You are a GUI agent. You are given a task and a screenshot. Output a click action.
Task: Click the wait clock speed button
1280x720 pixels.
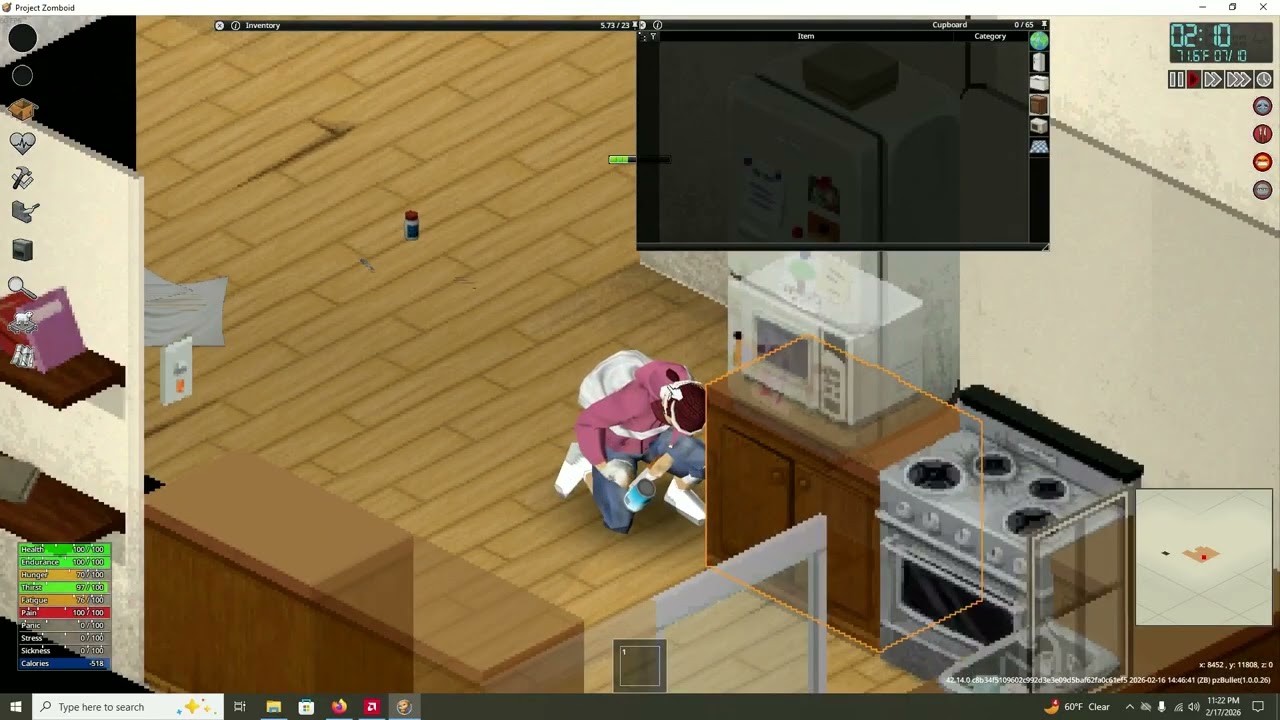pyautogui.click(x=1264, y=80)
